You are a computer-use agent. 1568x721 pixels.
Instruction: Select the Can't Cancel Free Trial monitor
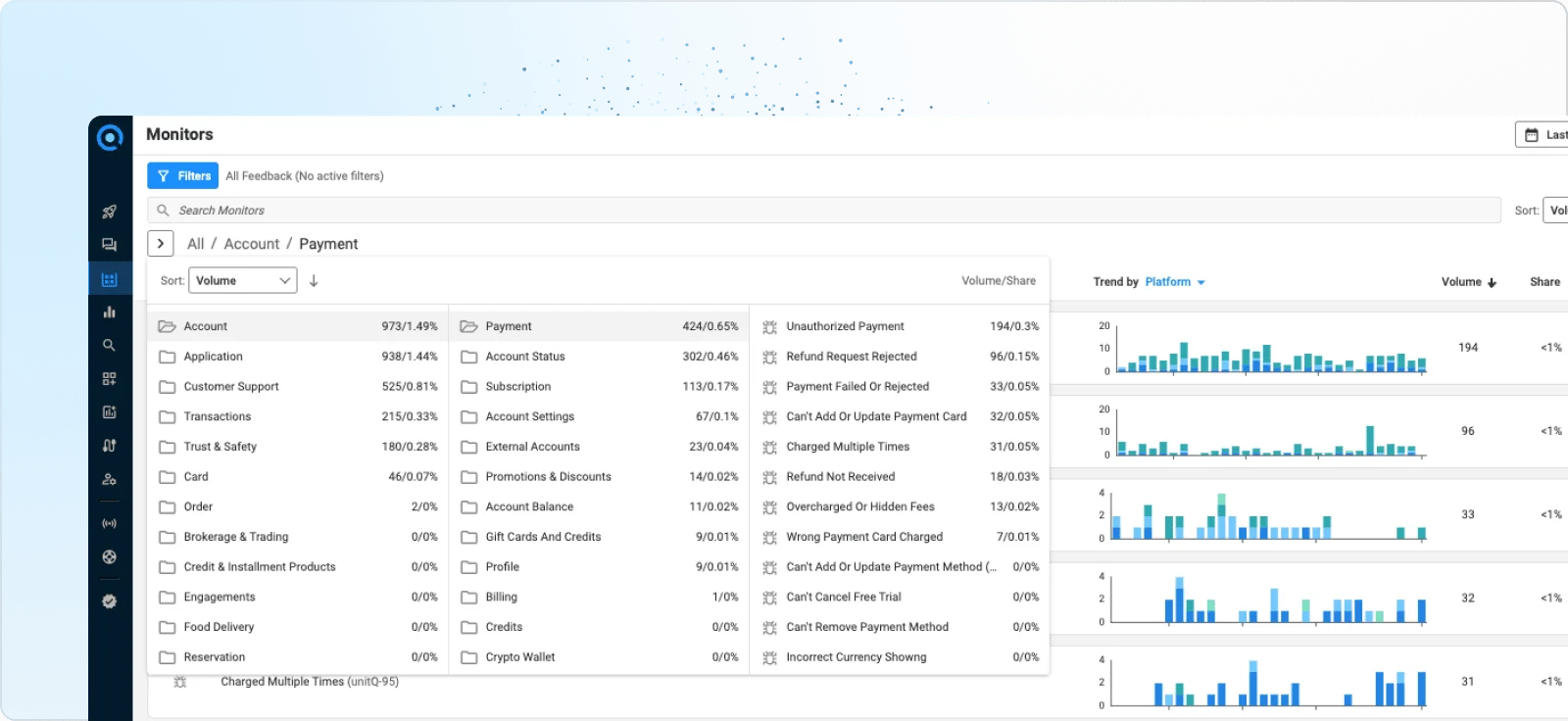tap(900, 597)
